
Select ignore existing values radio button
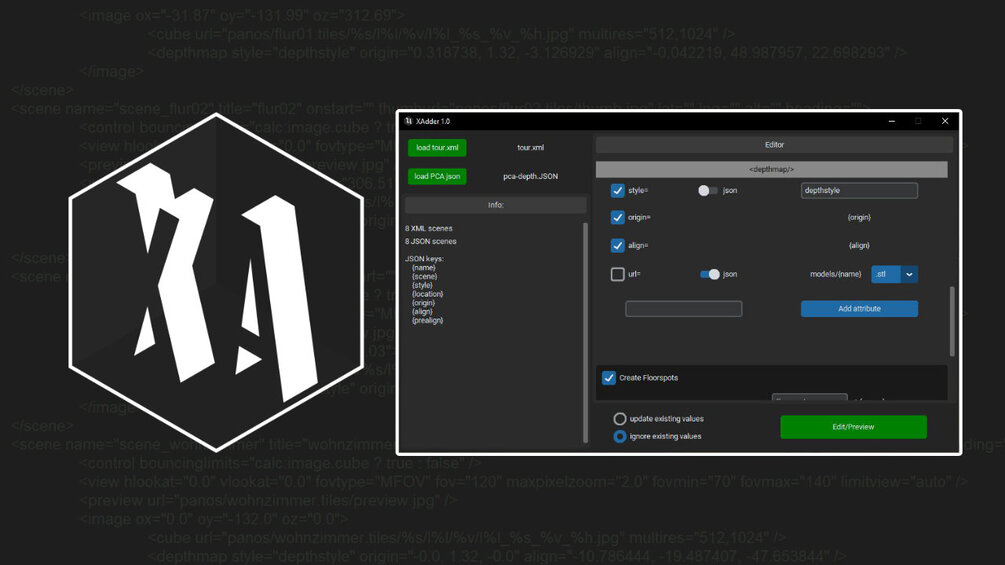click(x=619, y=436)
